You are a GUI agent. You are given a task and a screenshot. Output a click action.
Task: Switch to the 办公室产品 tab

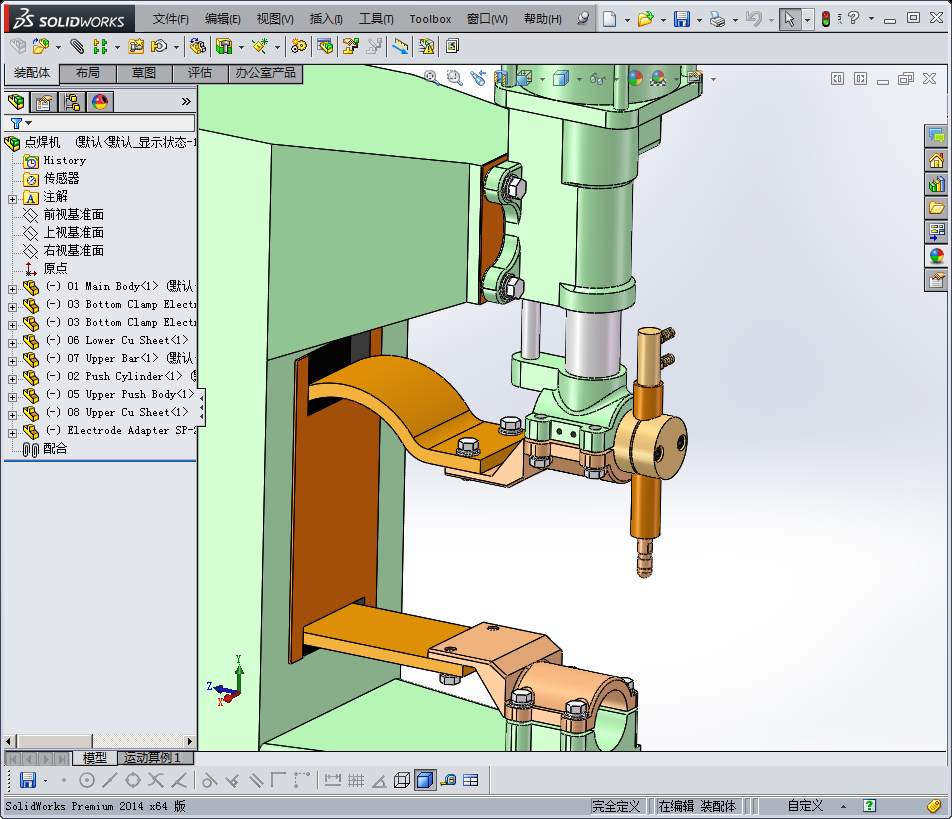(265, 73)
